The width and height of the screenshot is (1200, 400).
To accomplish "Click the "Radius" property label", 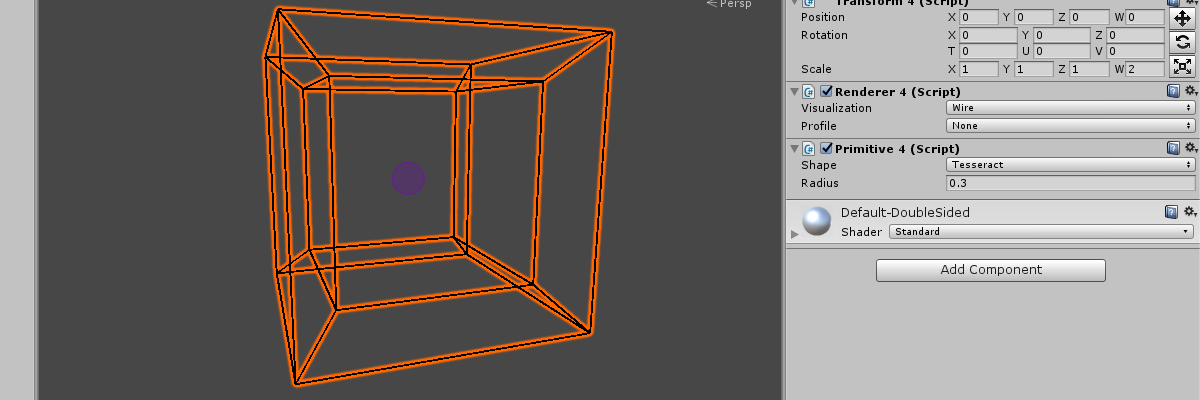I will [820, 183].
